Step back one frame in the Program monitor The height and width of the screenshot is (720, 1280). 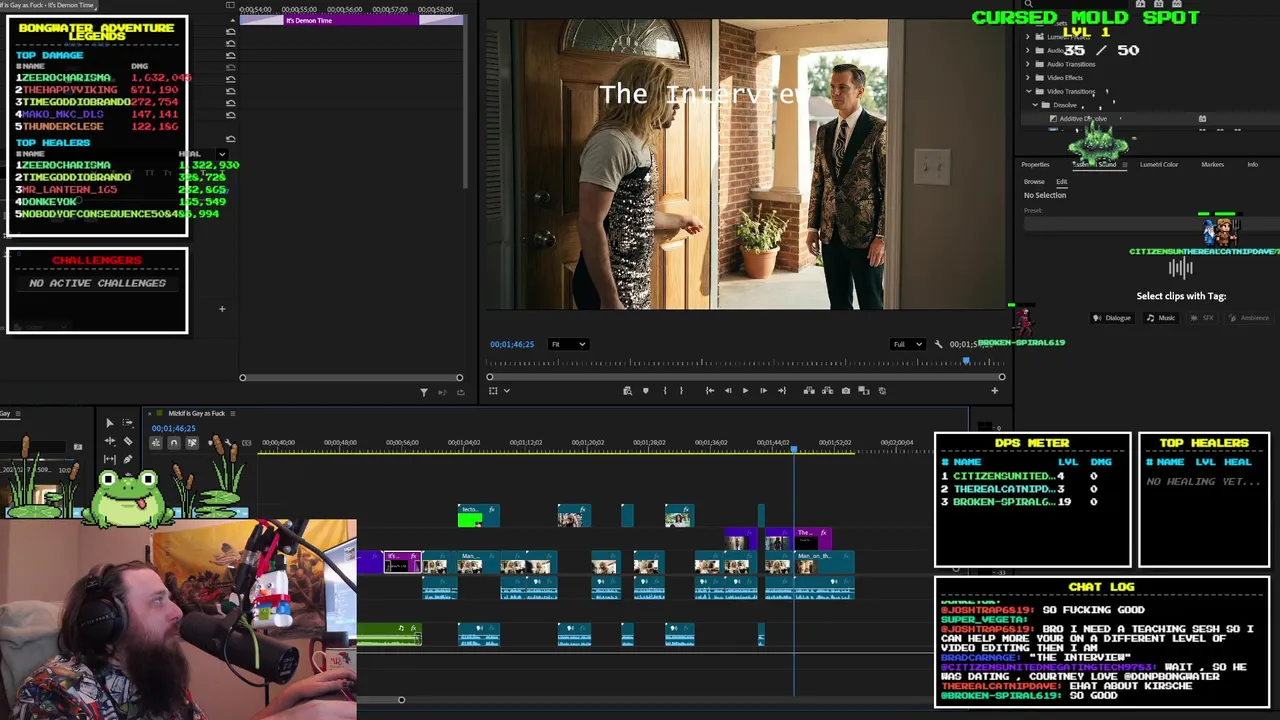pyautogui.click(x=727, y=391)
